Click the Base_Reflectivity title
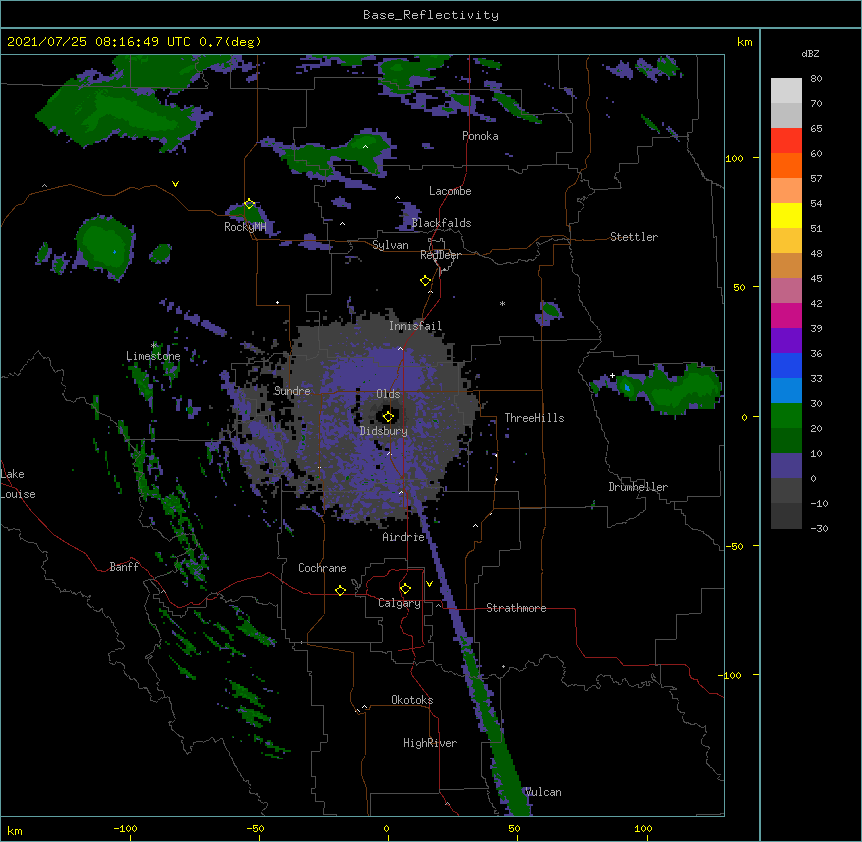 (x=431, y=15)
